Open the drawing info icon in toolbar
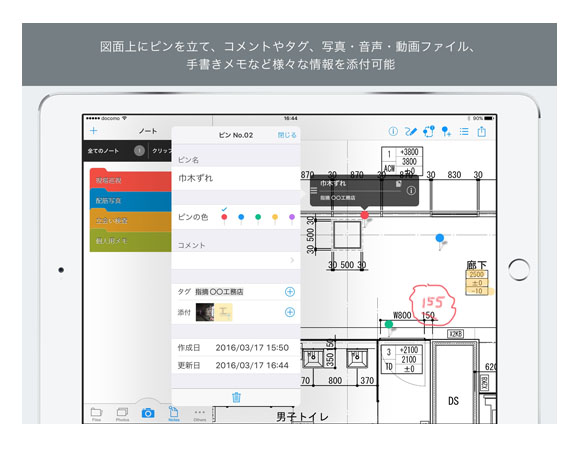This screenshot has height=453, width=585. click(393, 131)
